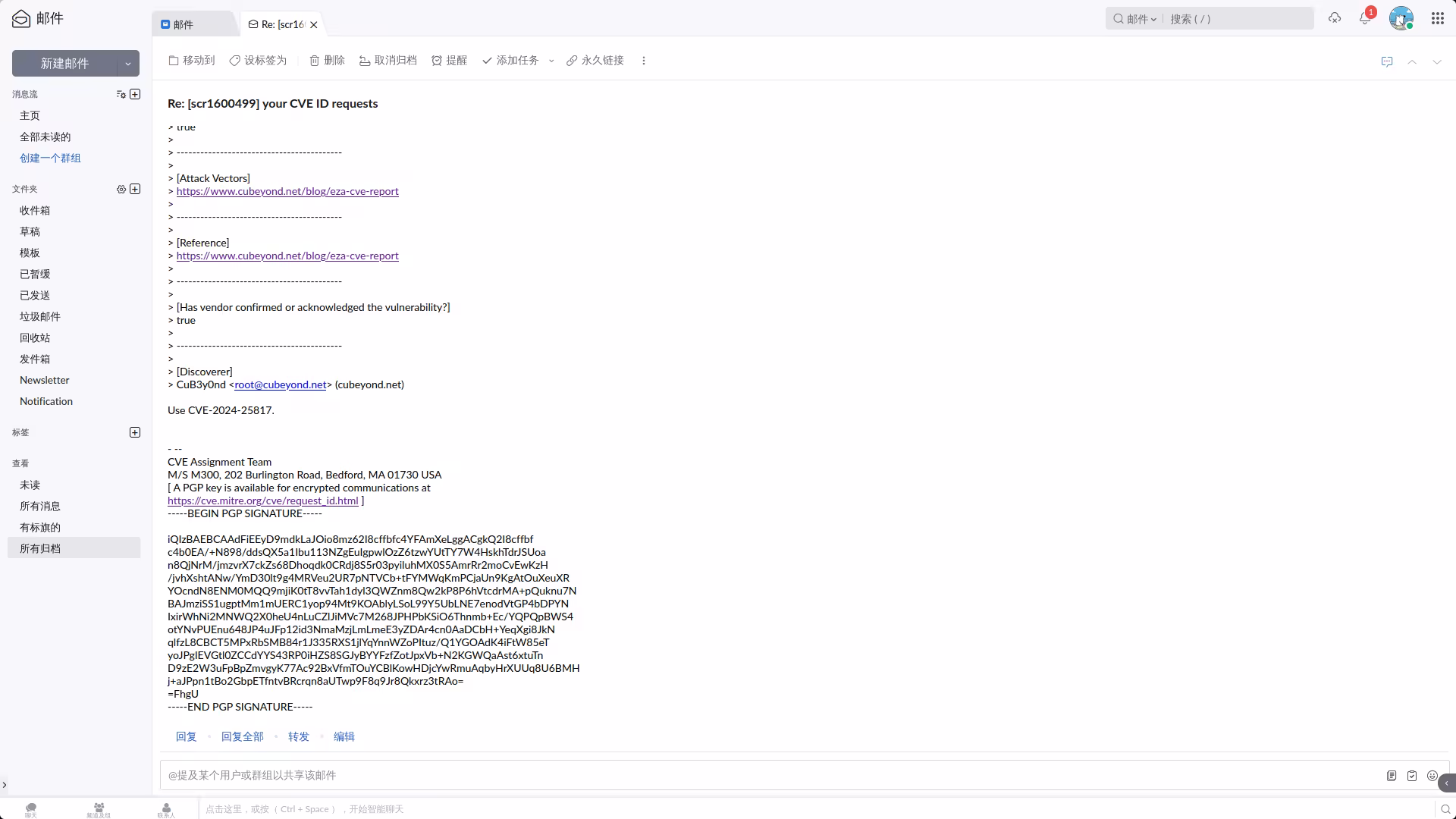
Task: Expand the collapsed left sidebar arrow
Action: click(x=5, y=785)
